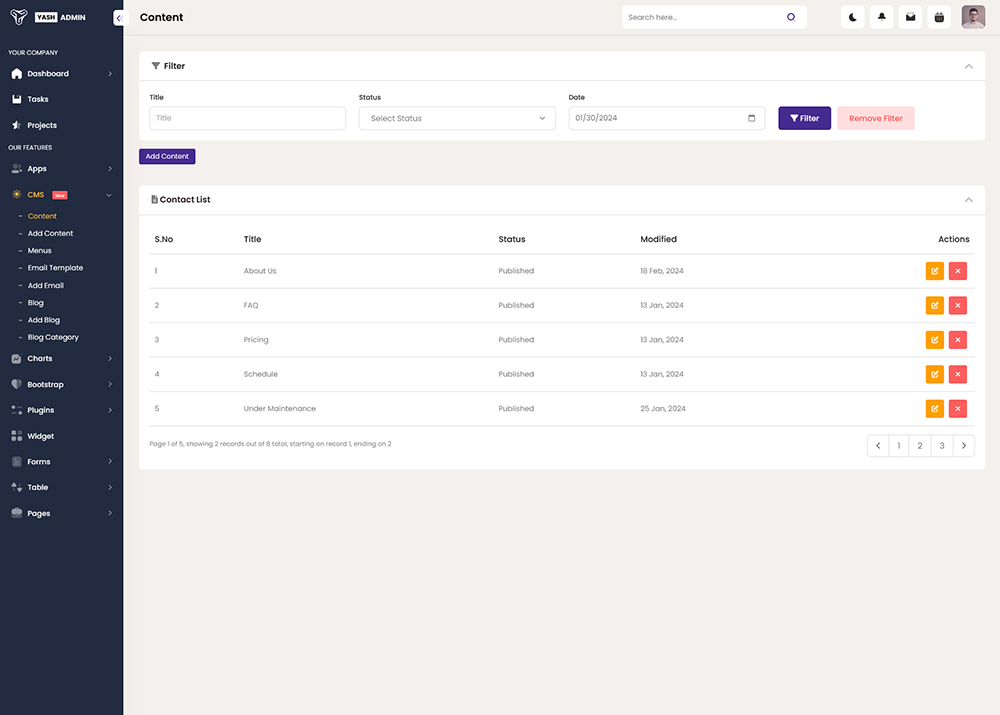Edit the Pricing row
This screenshot has height=715, width=1000.
(x=934, y=340)
